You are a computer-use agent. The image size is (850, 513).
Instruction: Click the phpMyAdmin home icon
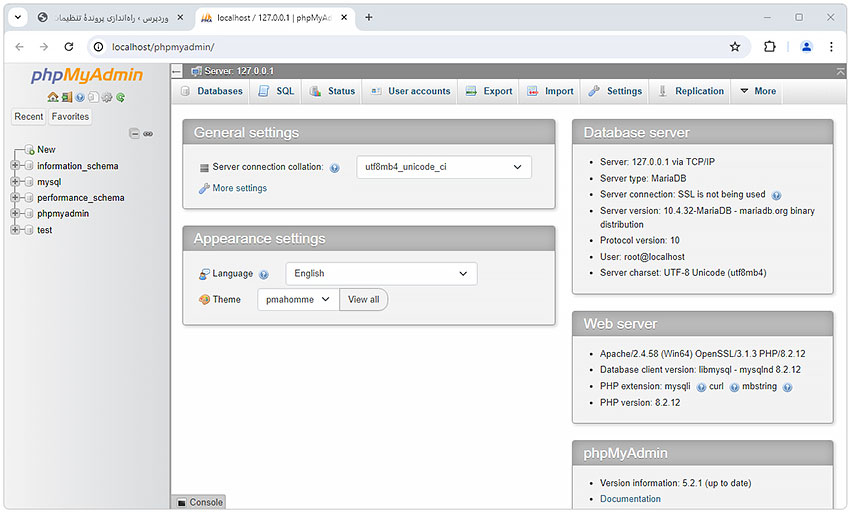[53, 97]
